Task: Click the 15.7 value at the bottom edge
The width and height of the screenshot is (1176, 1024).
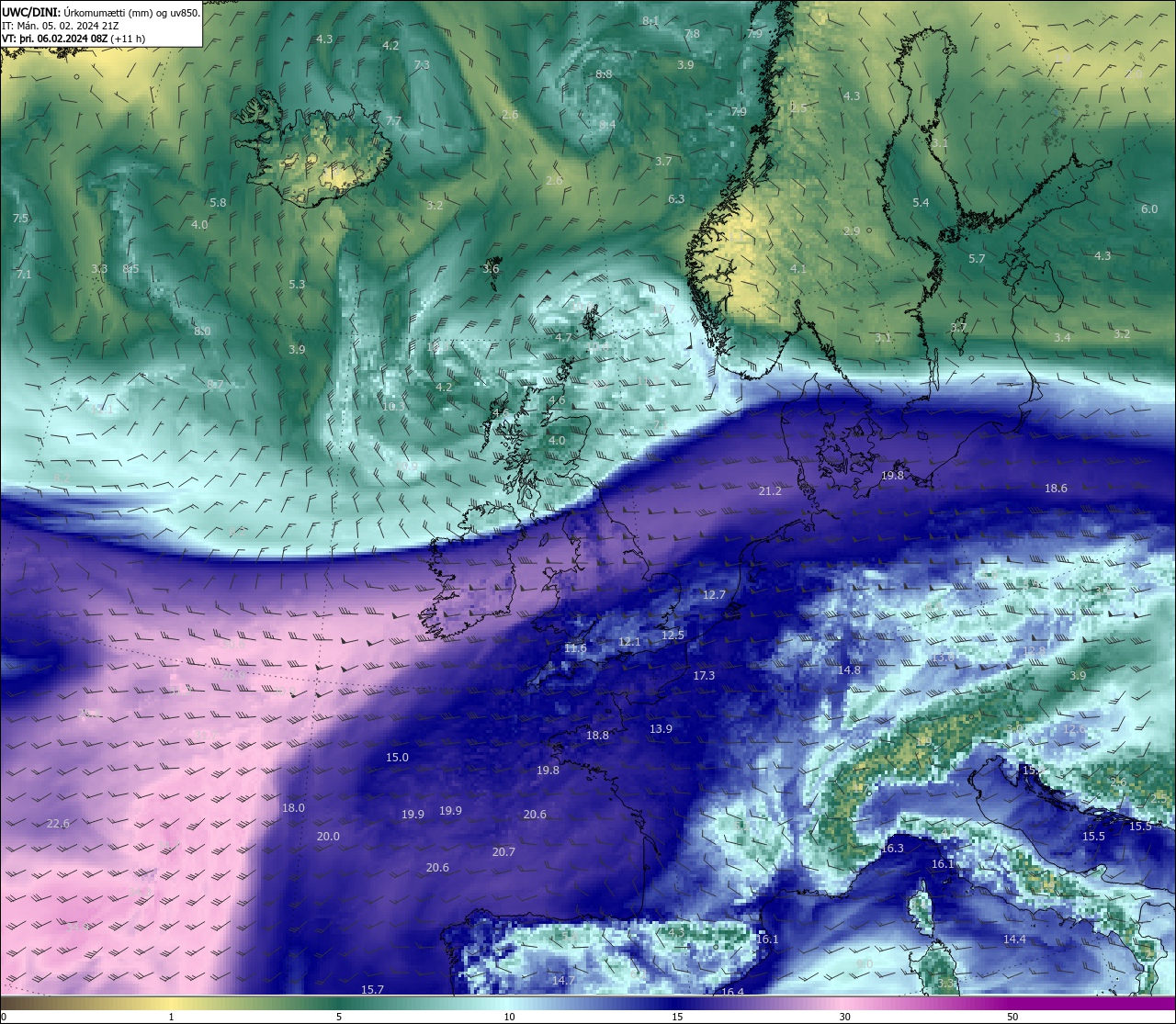Action: point(372,989)
